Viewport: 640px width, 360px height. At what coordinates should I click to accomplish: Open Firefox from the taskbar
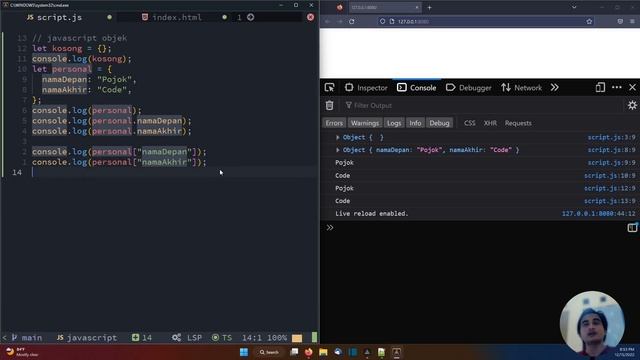pyautogui.click(x=309, y=352)
